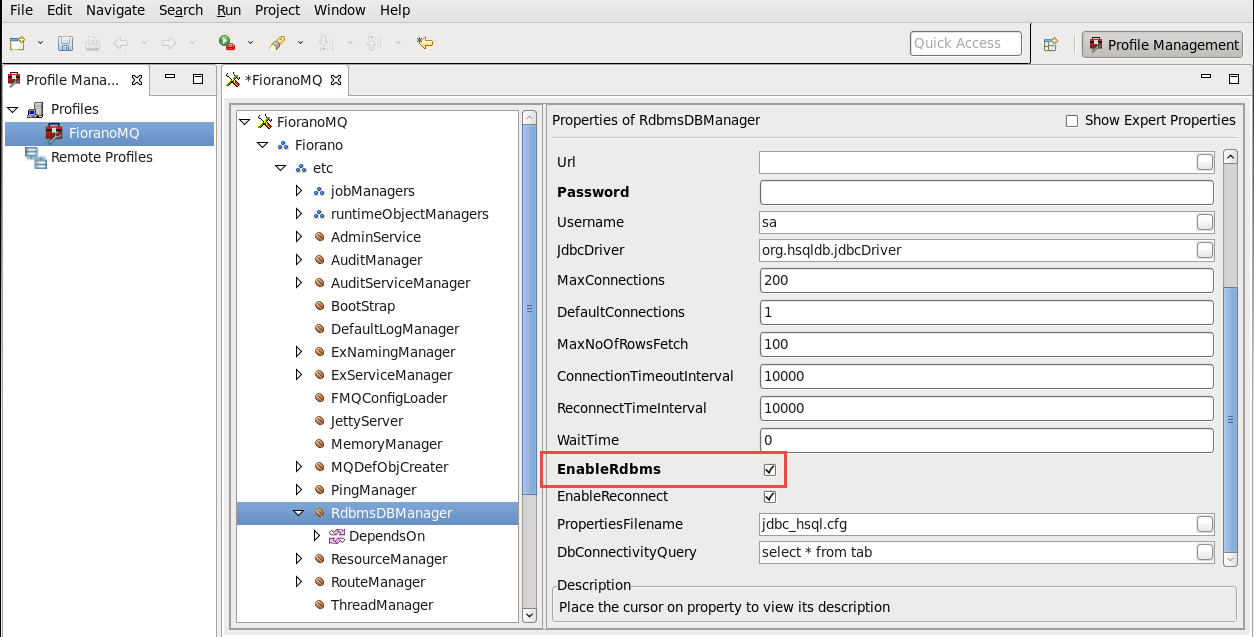This screenshot has height=637, width=1254.
Task: Maximize the editor area
Action: coord(1235,79)
